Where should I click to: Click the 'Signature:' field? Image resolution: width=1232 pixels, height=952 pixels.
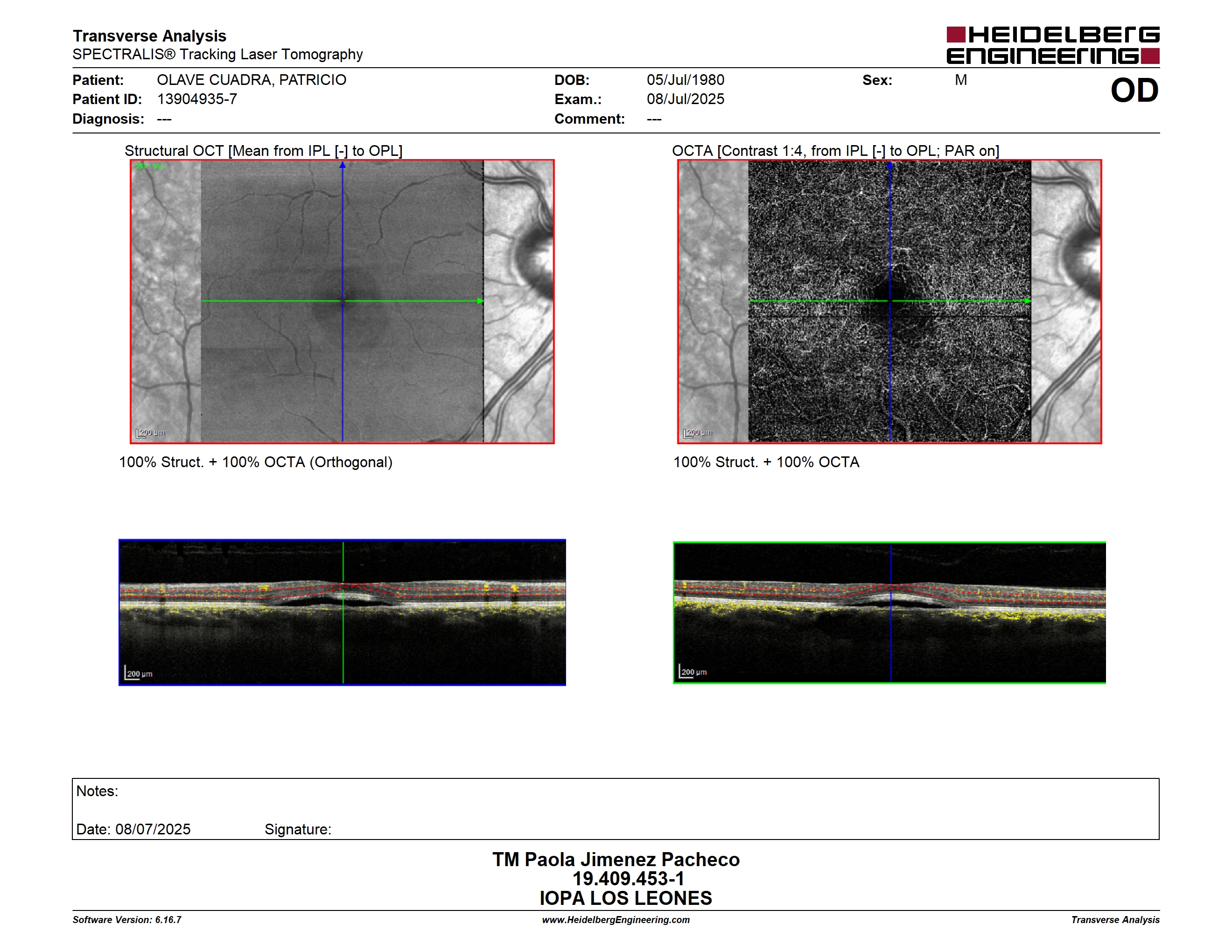point(298,830)
